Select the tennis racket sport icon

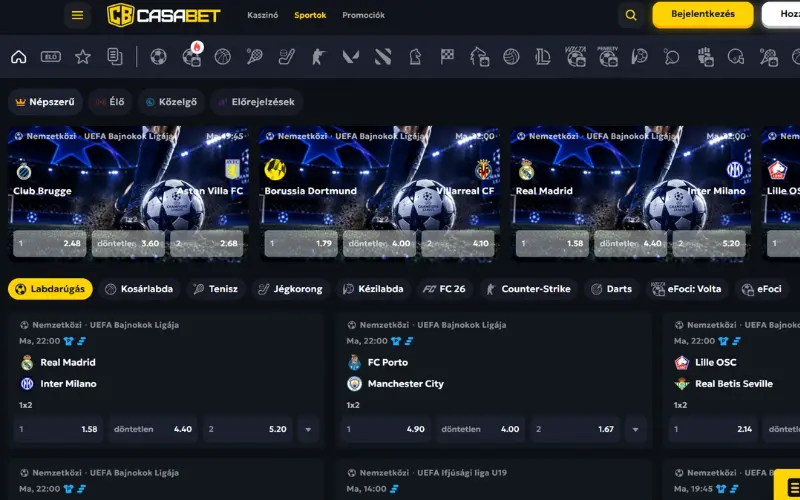pyautogui.click(x=255, y=57)
